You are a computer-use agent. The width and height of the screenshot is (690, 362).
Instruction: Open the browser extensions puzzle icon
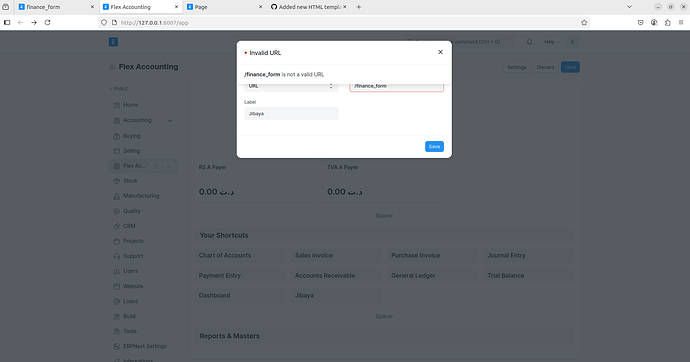click(668, 22)
